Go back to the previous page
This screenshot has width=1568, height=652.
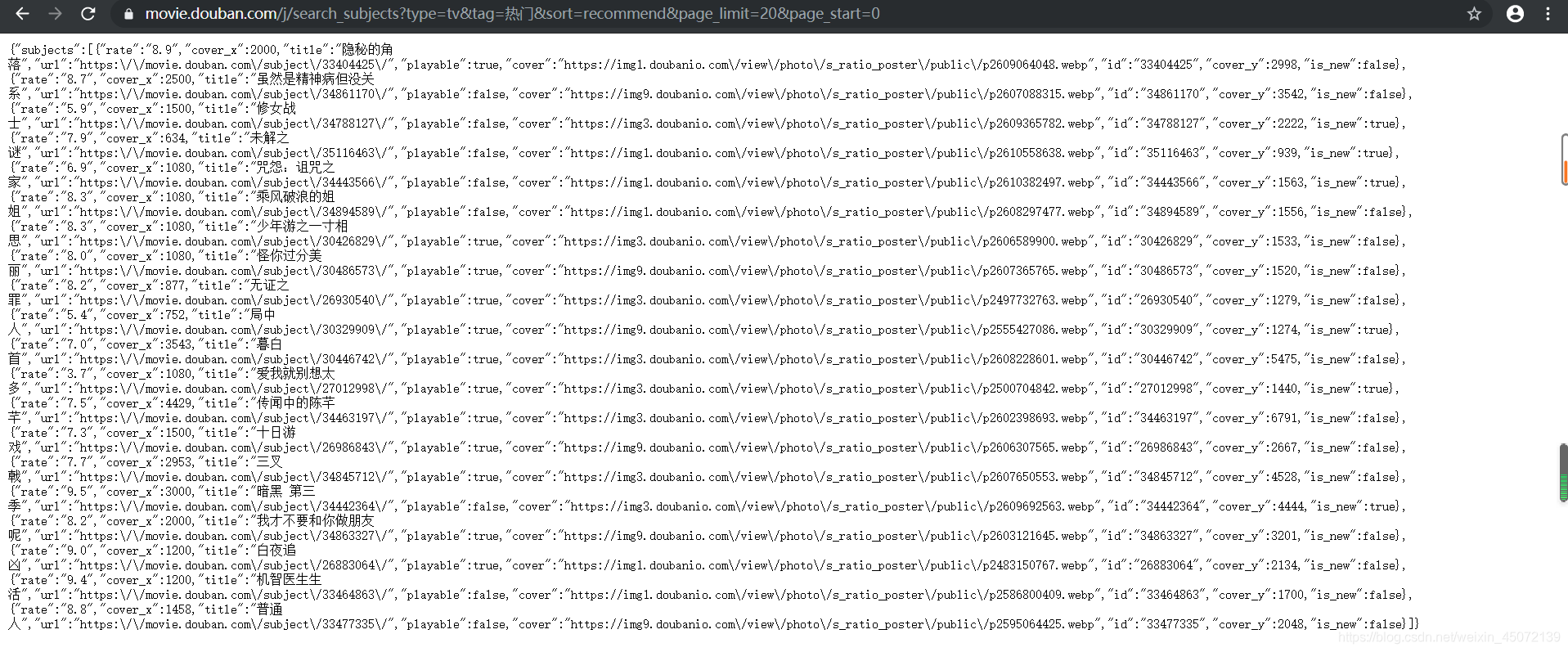(x=22, y=14)
